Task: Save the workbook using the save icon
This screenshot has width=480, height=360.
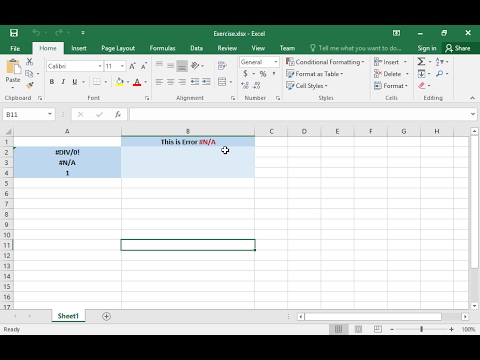Action: pos(14,33)
